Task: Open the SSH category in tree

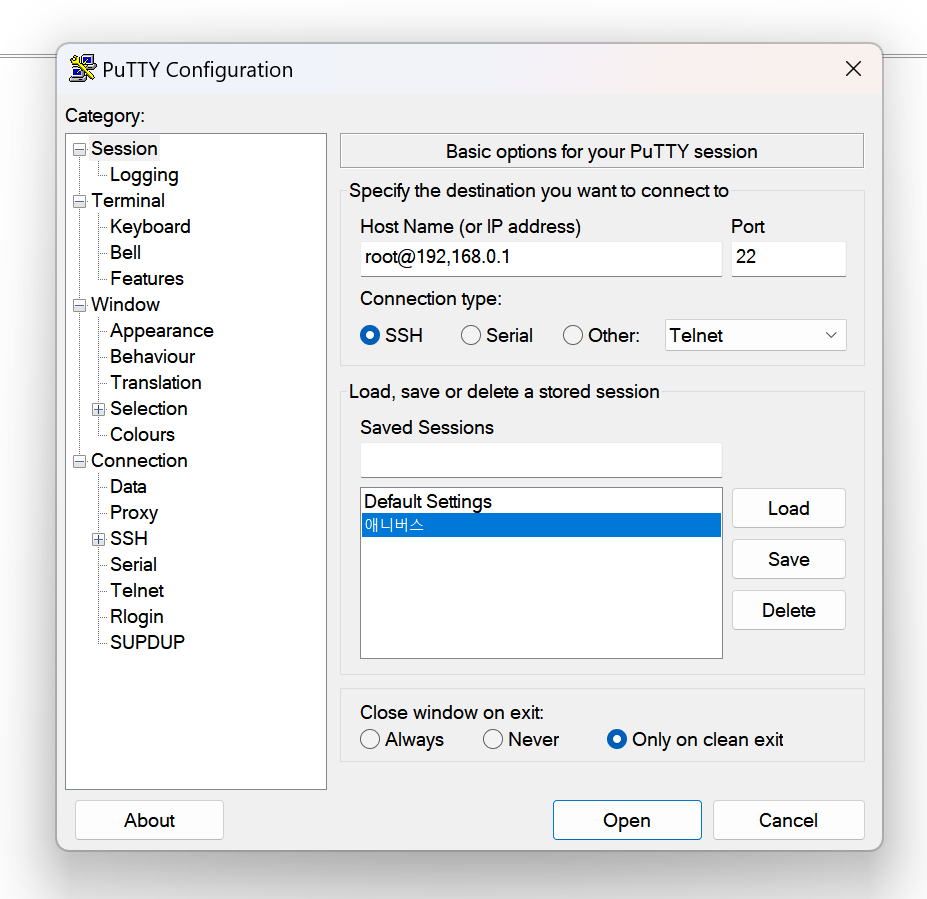Action: point(129,538)
